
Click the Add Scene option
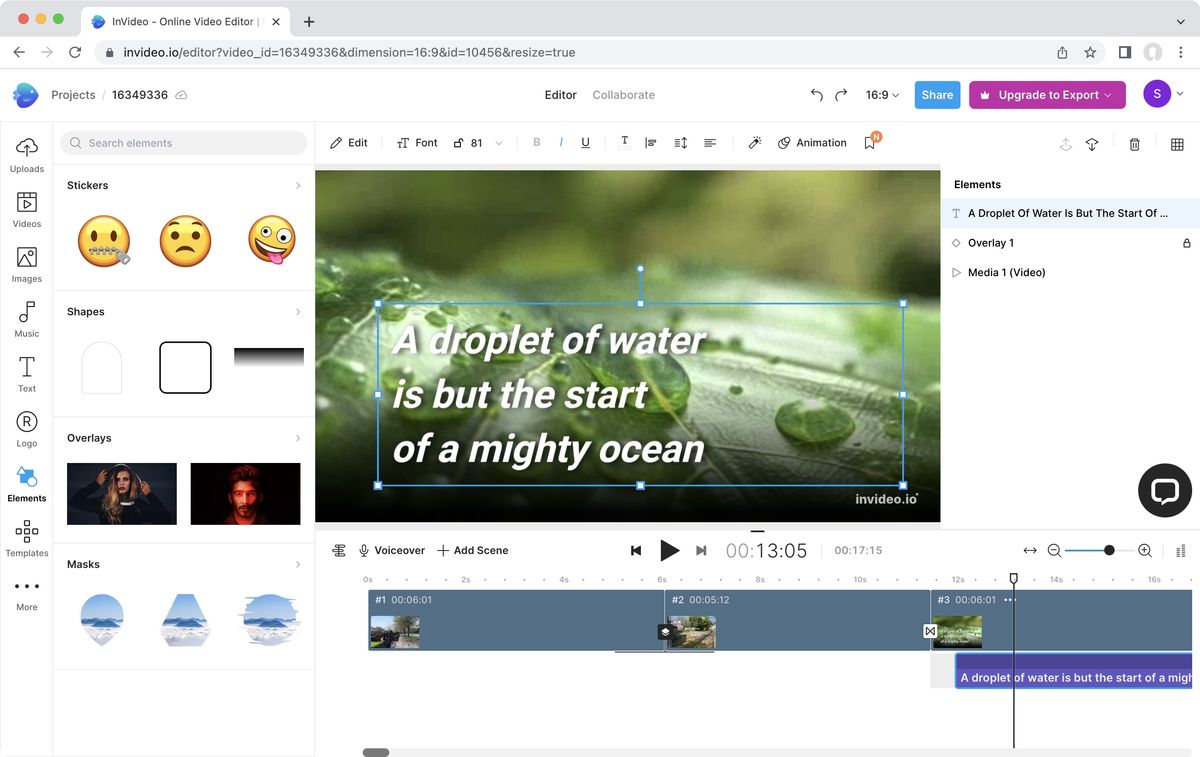coord(472,550)
